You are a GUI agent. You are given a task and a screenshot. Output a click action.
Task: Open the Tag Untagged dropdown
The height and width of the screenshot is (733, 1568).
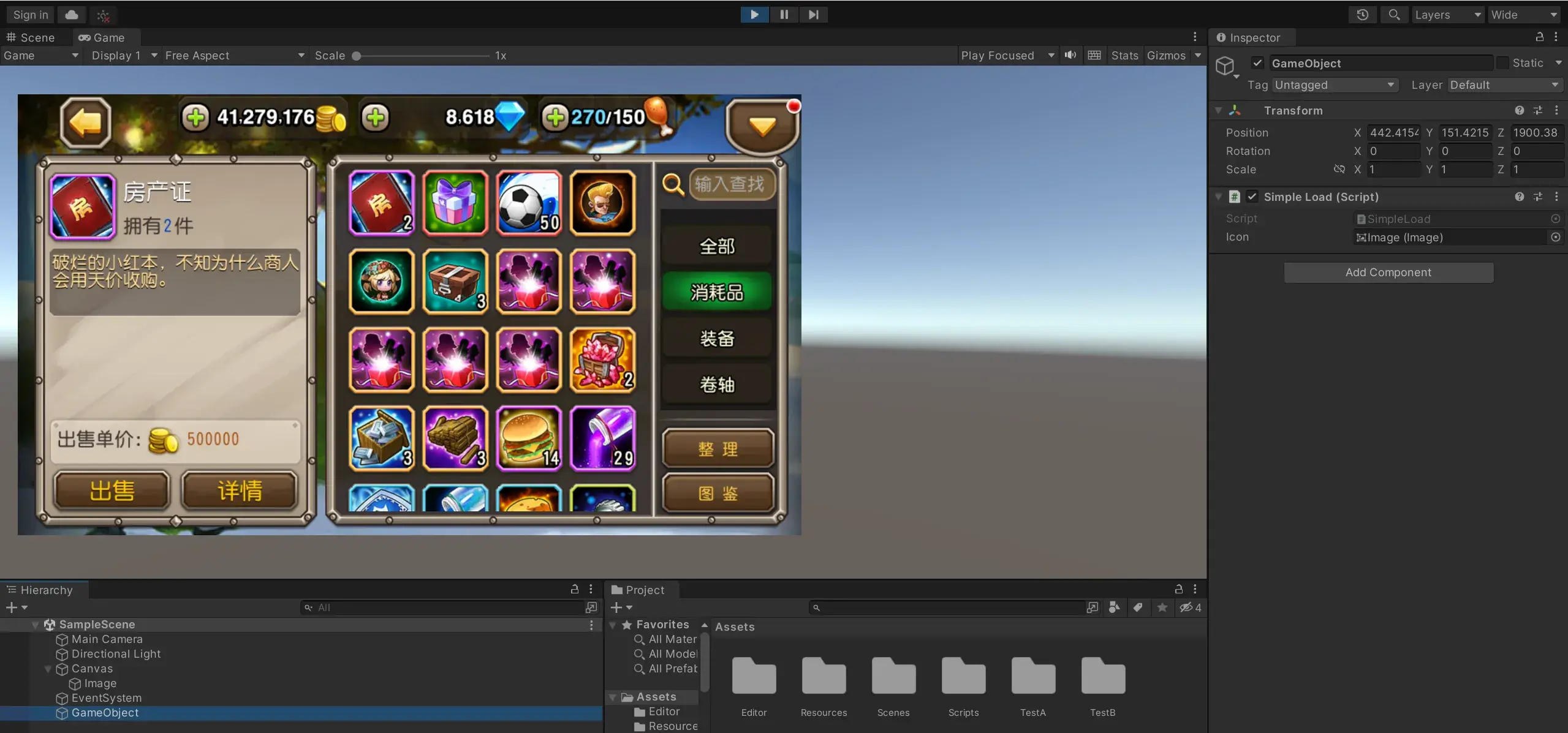click(1335, 85)
